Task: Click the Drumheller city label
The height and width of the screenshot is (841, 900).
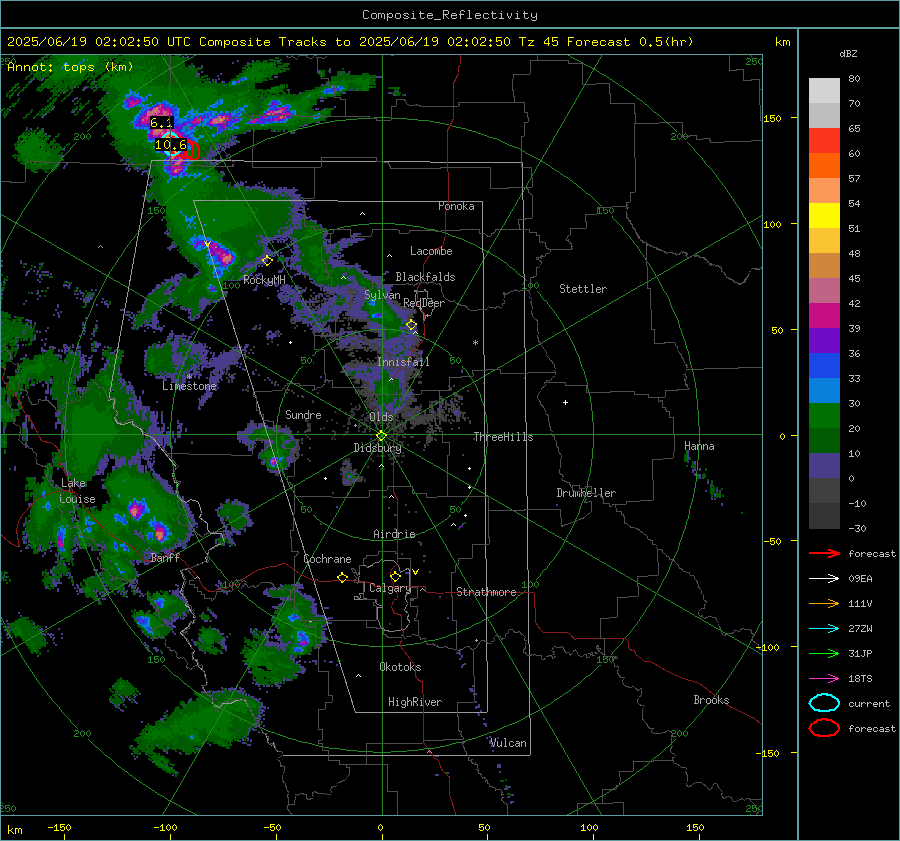Action: [586, 493]
